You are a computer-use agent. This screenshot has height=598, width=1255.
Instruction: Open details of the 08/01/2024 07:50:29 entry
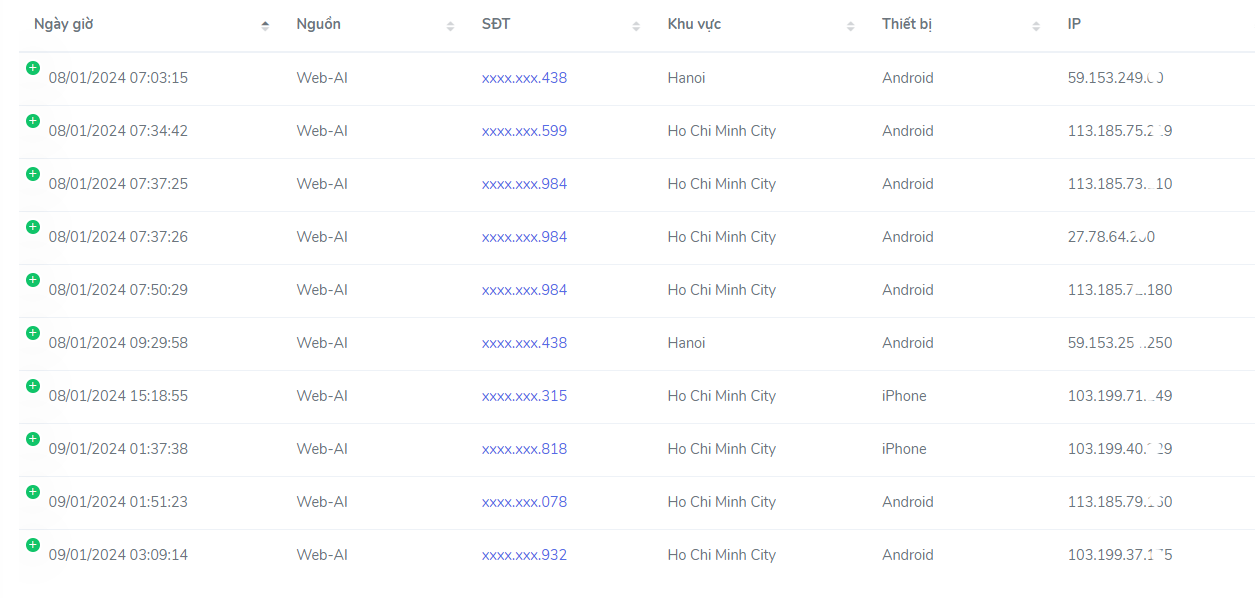(x=32, y=280)
